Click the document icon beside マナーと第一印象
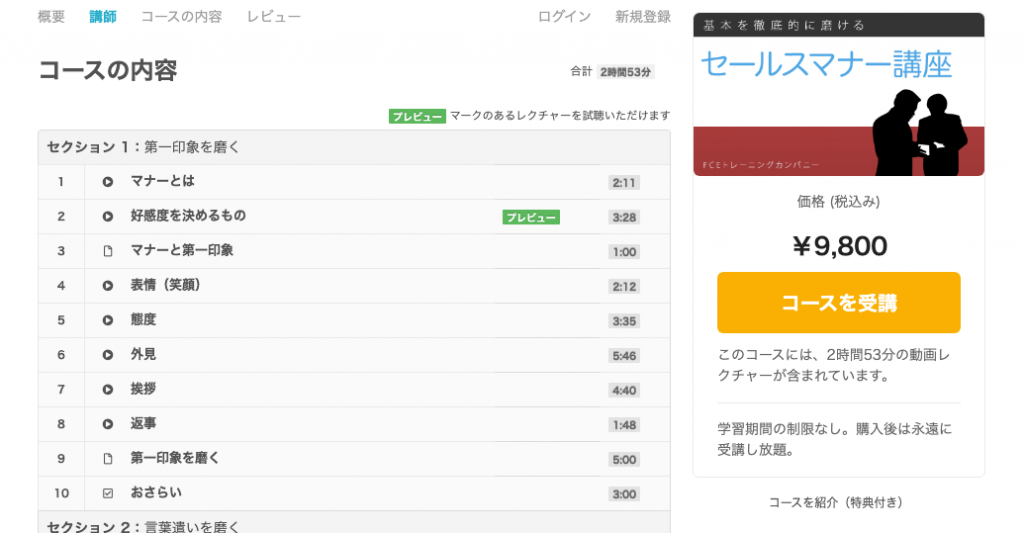 108,251
